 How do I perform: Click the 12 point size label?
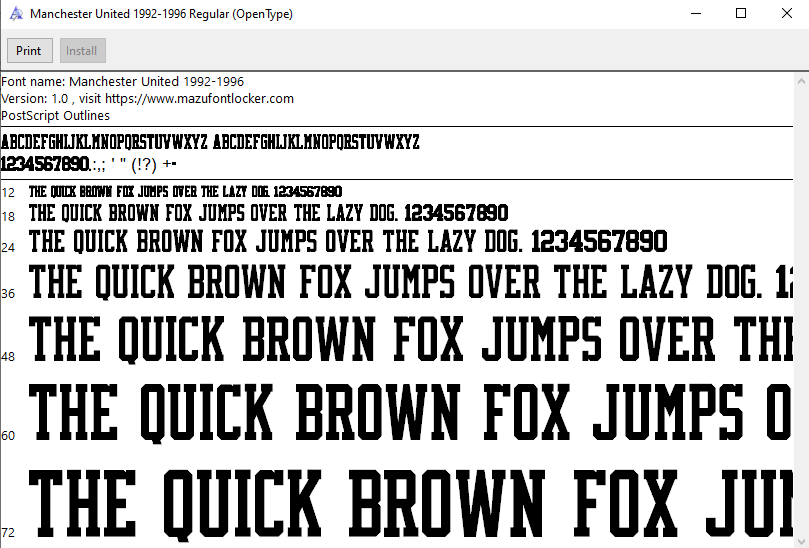(x=8, y=192)
